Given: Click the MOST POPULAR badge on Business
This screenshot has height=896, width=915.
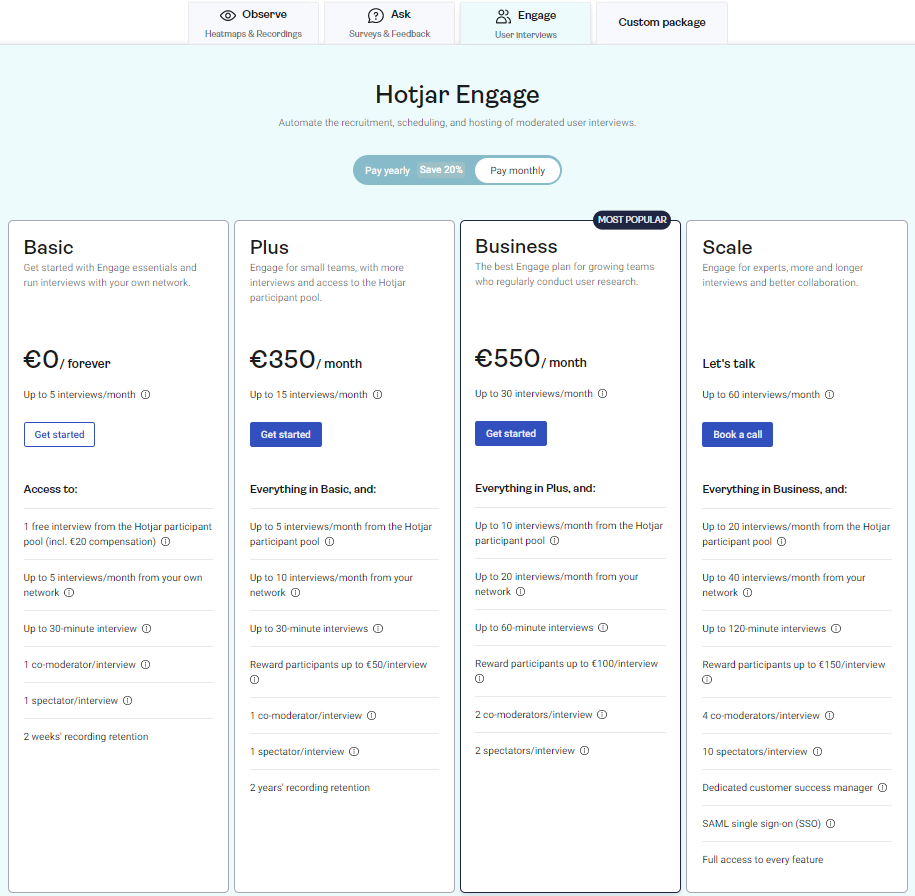Looking at the screenshot, I should (632, 220).
